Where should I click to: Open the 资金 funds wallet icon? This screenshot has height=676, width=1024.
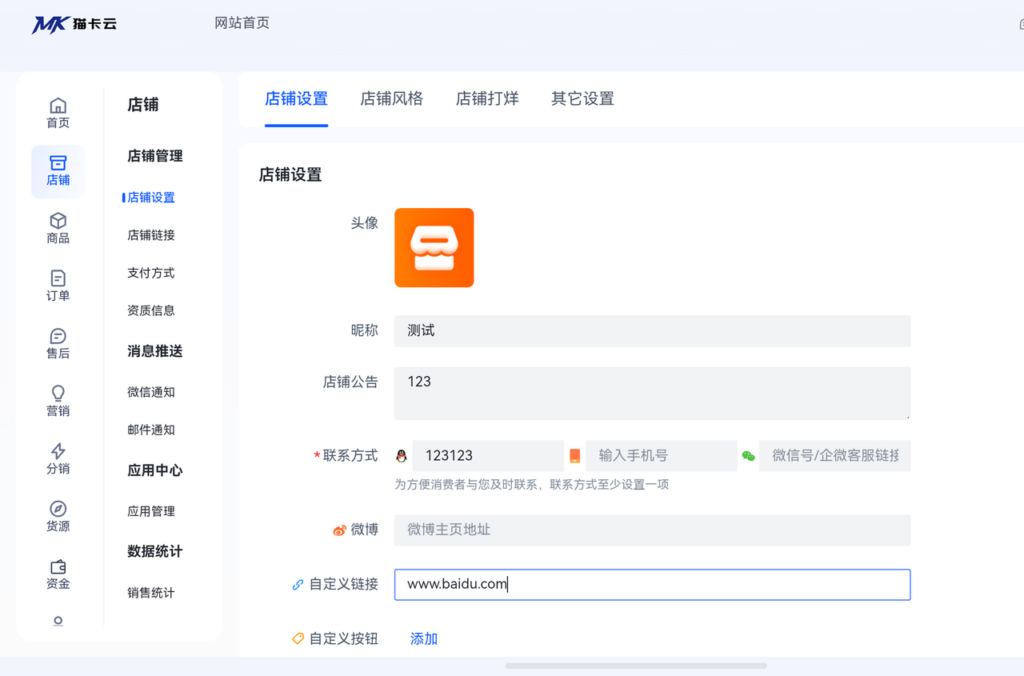[58, 574]
